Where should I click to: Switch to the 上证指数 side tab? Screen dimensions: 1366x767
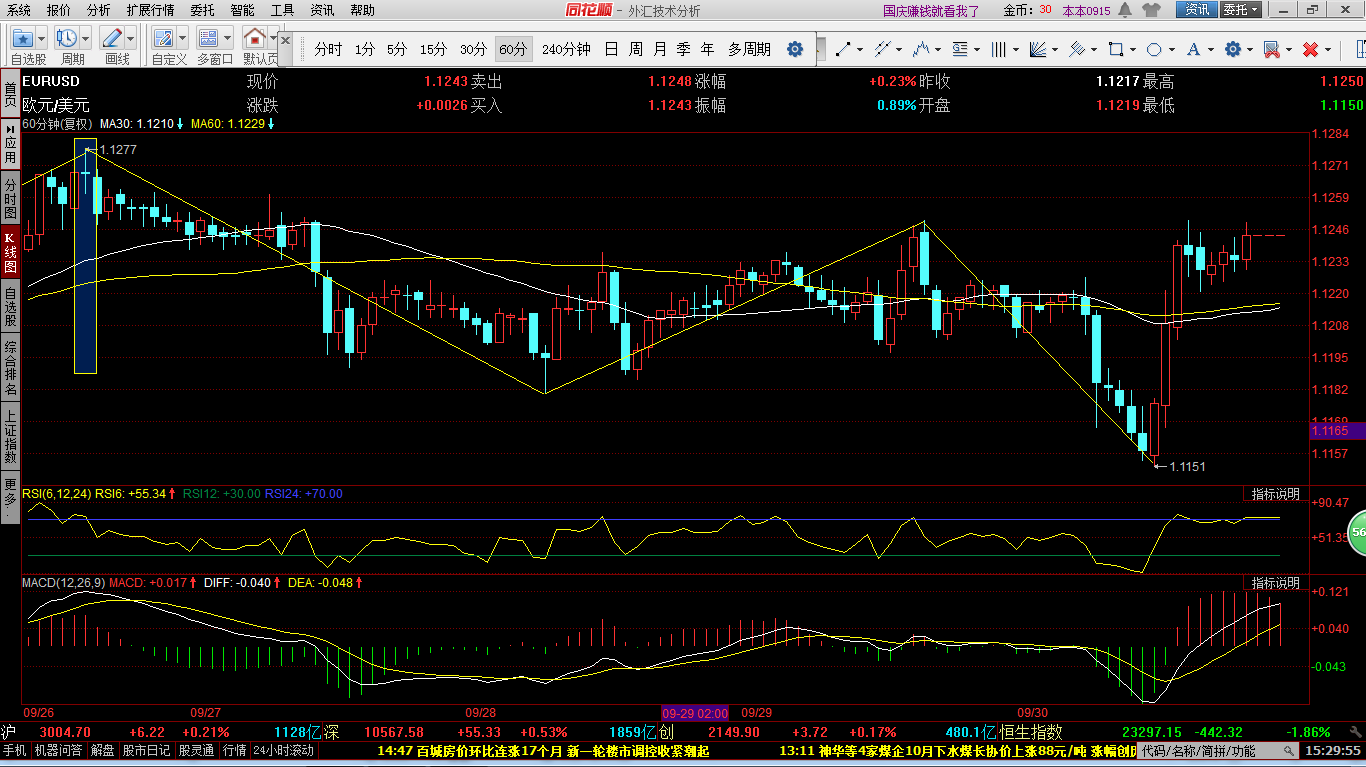[x=10, y=436]
